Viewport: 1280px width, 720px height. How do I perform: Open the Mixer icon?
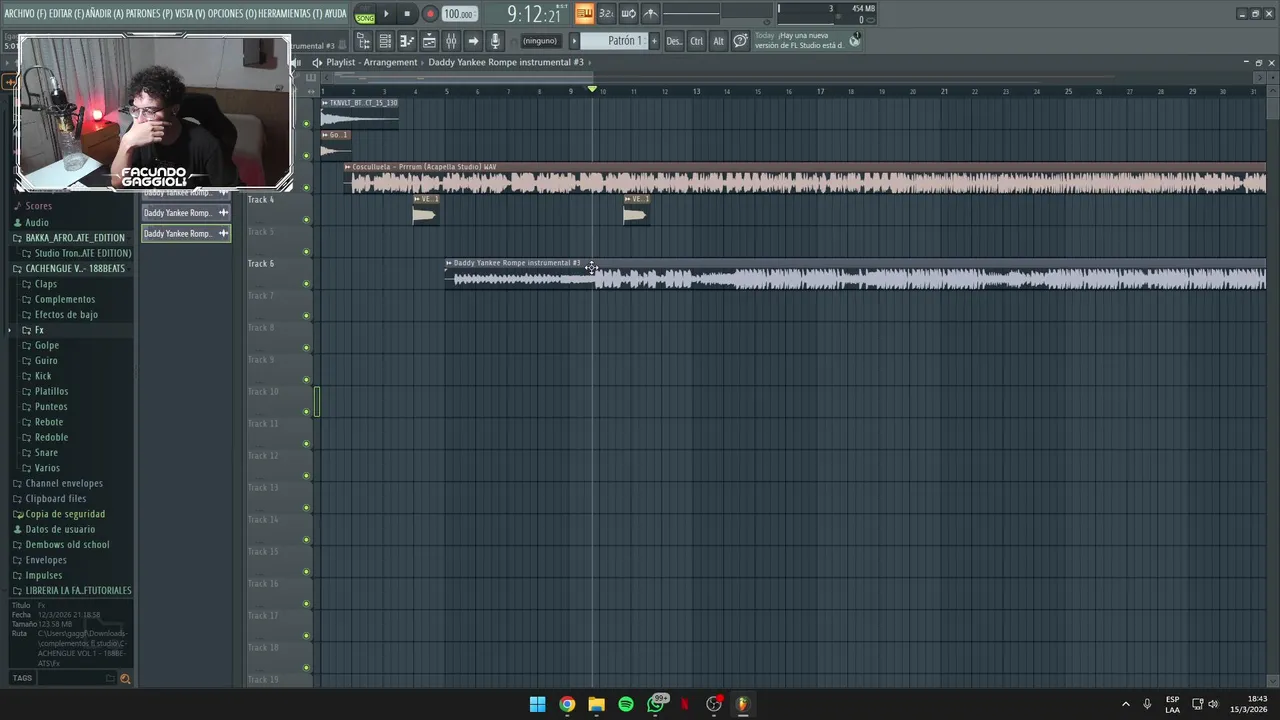451,41
